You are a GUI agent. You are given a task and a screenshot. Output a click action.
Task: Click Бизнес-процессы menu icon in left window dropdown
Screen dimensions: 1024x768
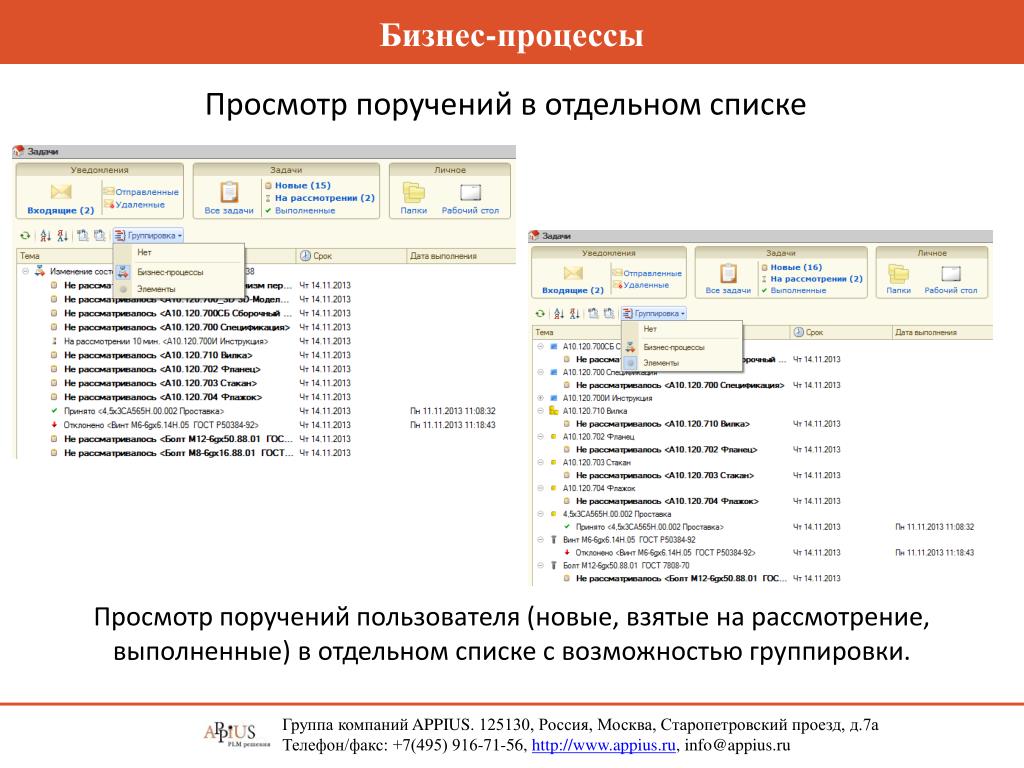click(x=123, y=272)
